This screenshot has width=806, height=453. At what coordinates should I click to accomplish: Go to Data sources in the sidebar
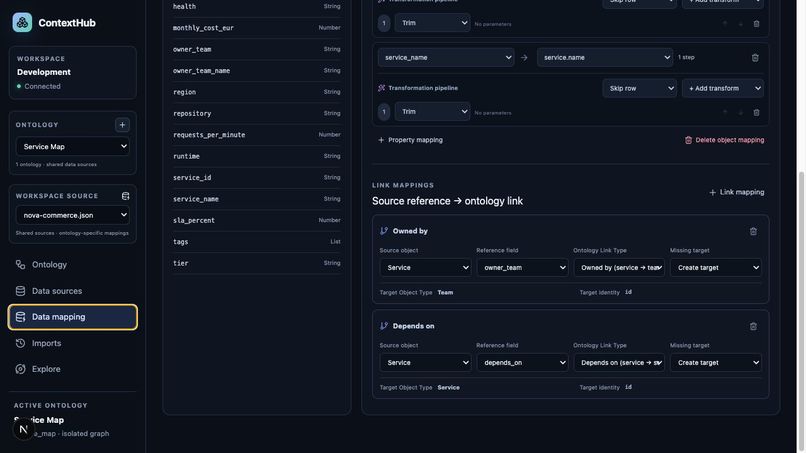pyautogui.click(x=72, y=291)
